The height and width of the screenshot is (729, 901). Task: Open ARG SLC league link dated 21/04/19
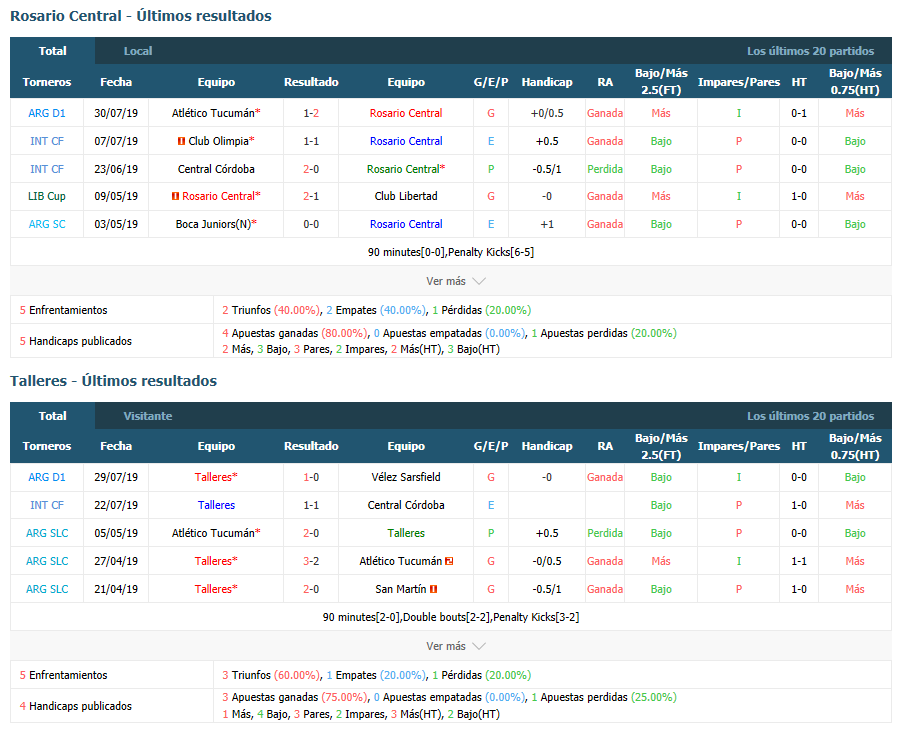click(47, 589)
